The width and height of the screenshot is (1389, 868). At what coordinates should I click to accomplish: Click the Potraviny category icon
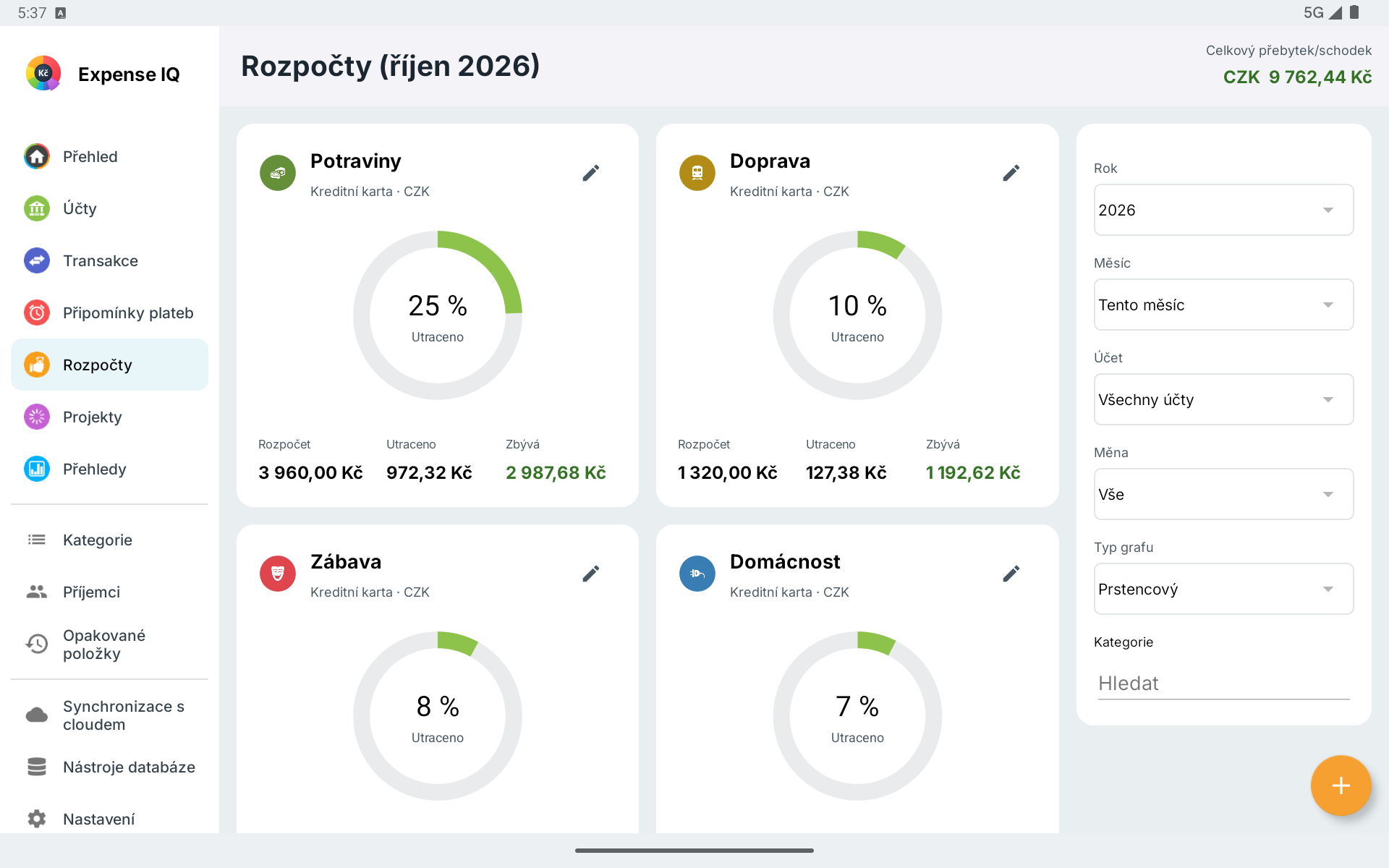pyautogui.click(x=278, y=173)
